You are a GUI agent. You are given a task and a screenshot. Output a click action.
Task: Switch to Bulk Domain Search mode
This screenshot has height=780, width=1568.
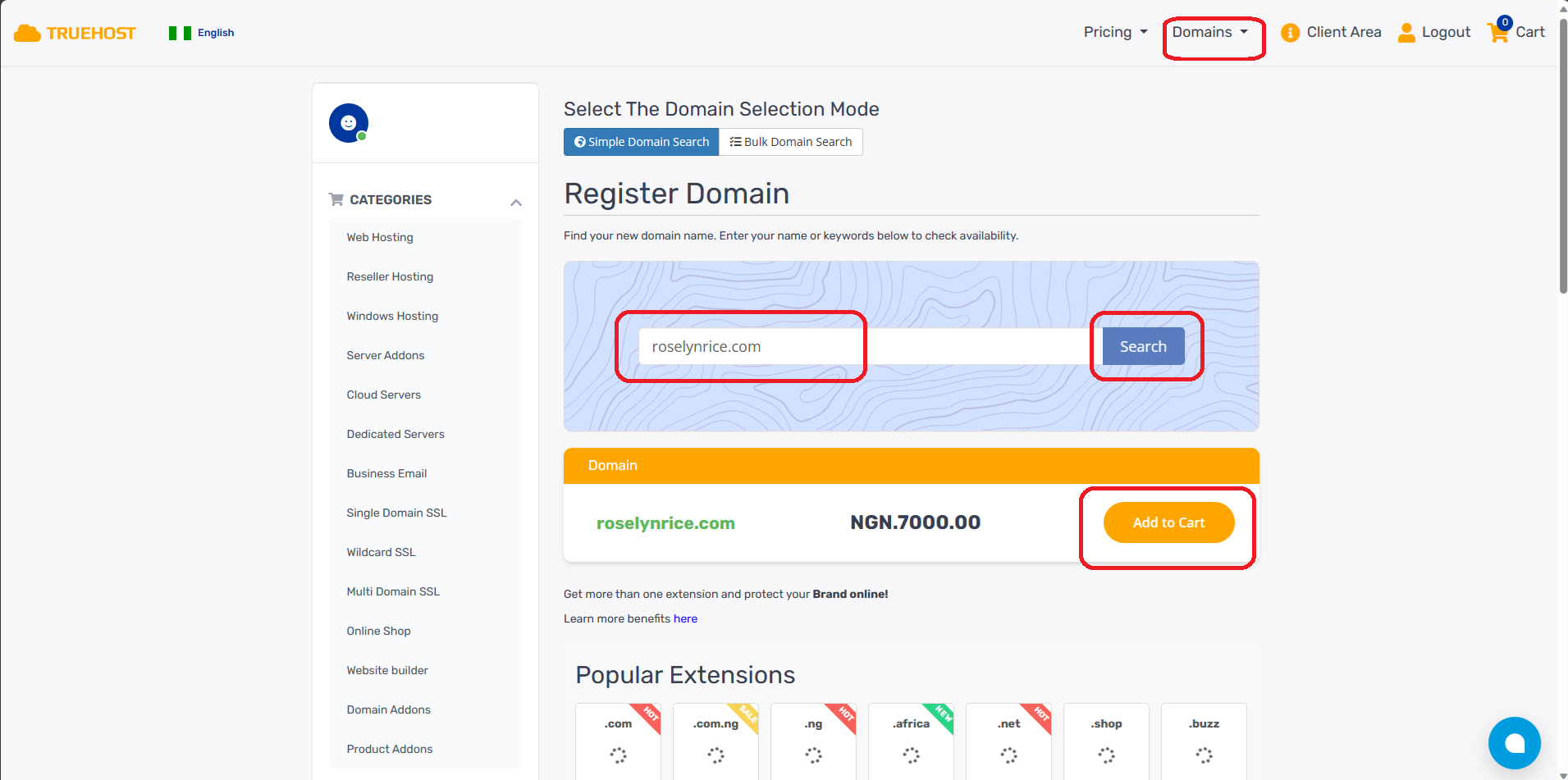click(x=790, y=141)
